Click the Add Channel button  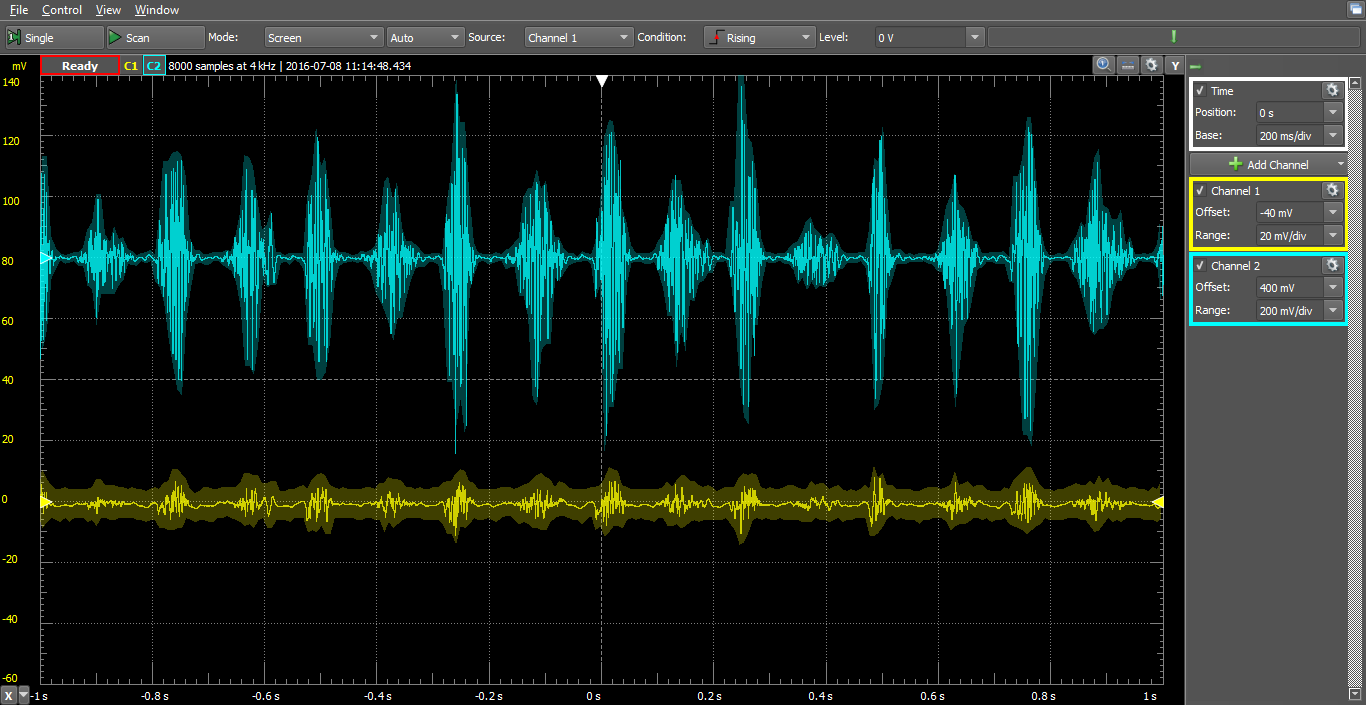click(1268, 164)
